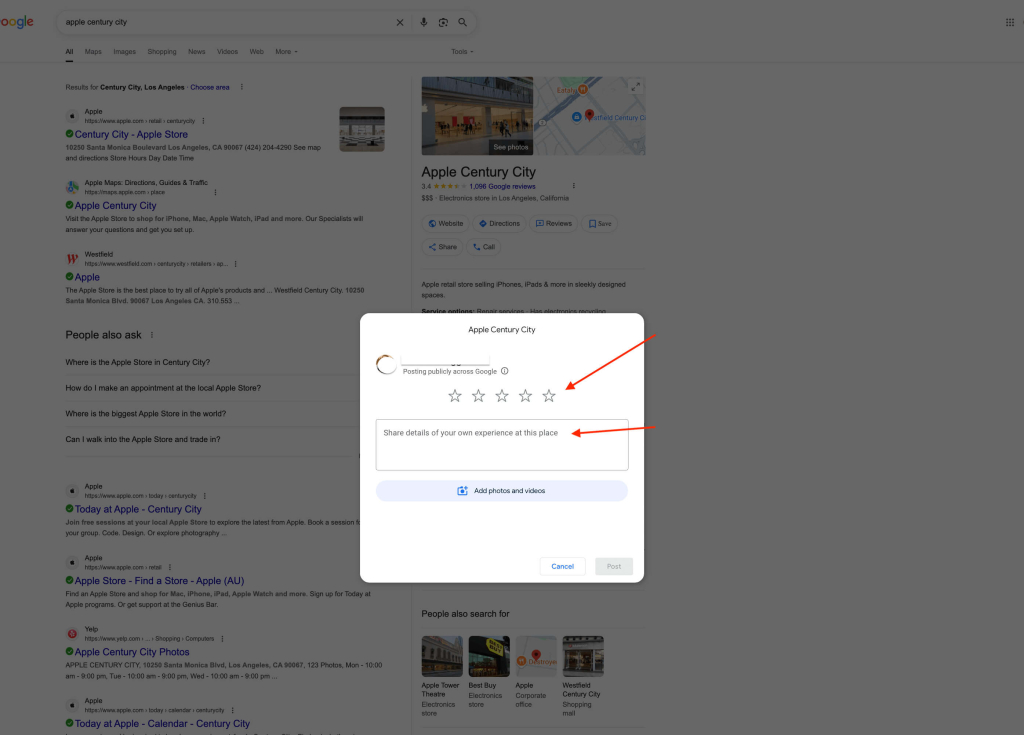Open options beside People also ask

tap(152, 335)
